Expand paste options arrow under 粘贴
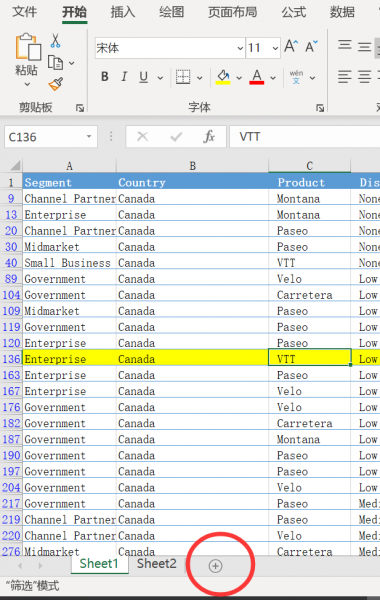The image size is (380, 600). [x=27, y=84]
